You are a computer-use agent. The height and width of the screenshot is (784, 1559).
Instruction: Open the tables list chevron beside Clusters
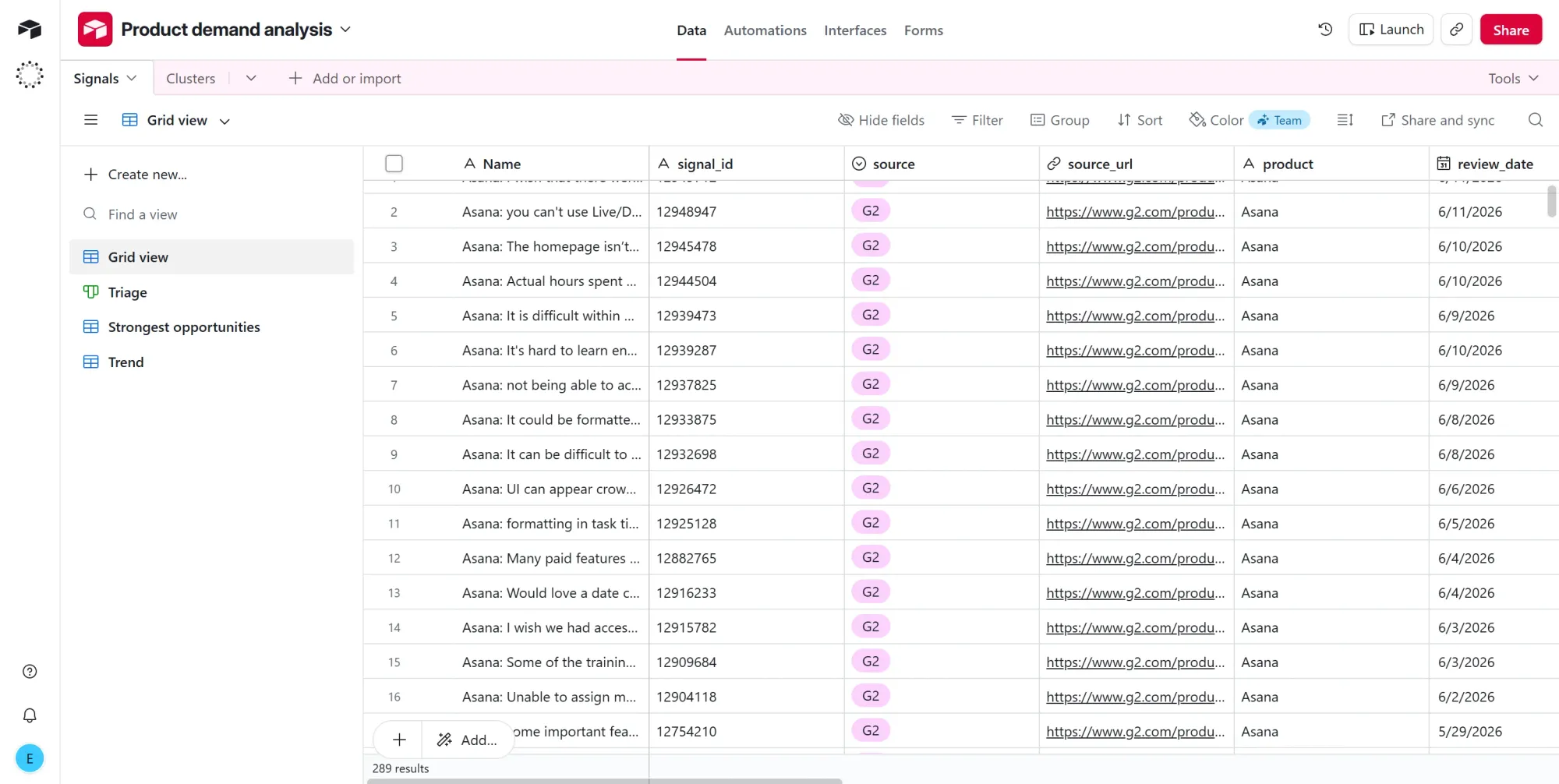click(x=251, y=78)
